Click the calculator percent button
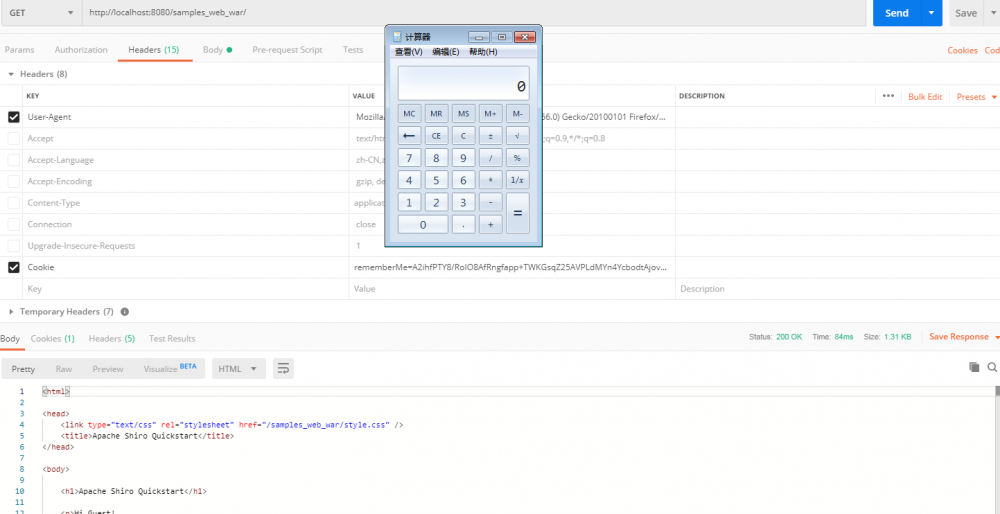Image resolution: width=1000 pixels, height=514 pixels. (517, 158)
